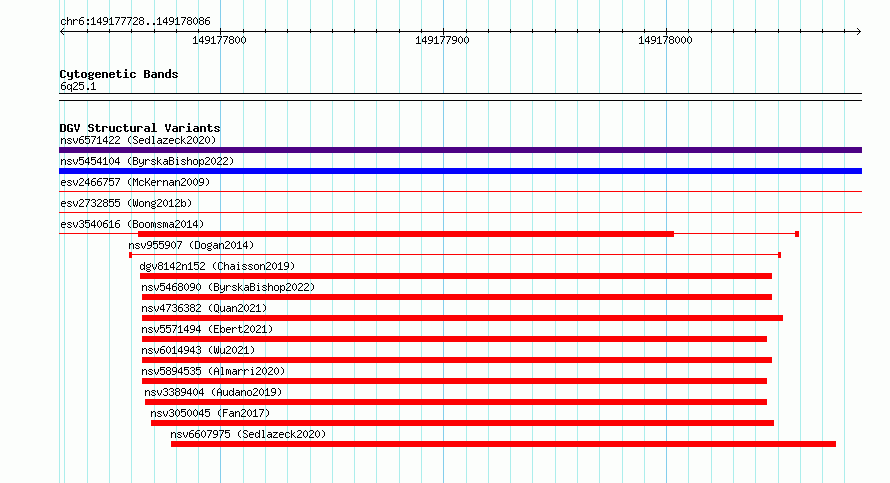This screenshot has height=483, width=890.
Task: Click the esv2466757 (McKernan2009) label
Action: [135, 182]
